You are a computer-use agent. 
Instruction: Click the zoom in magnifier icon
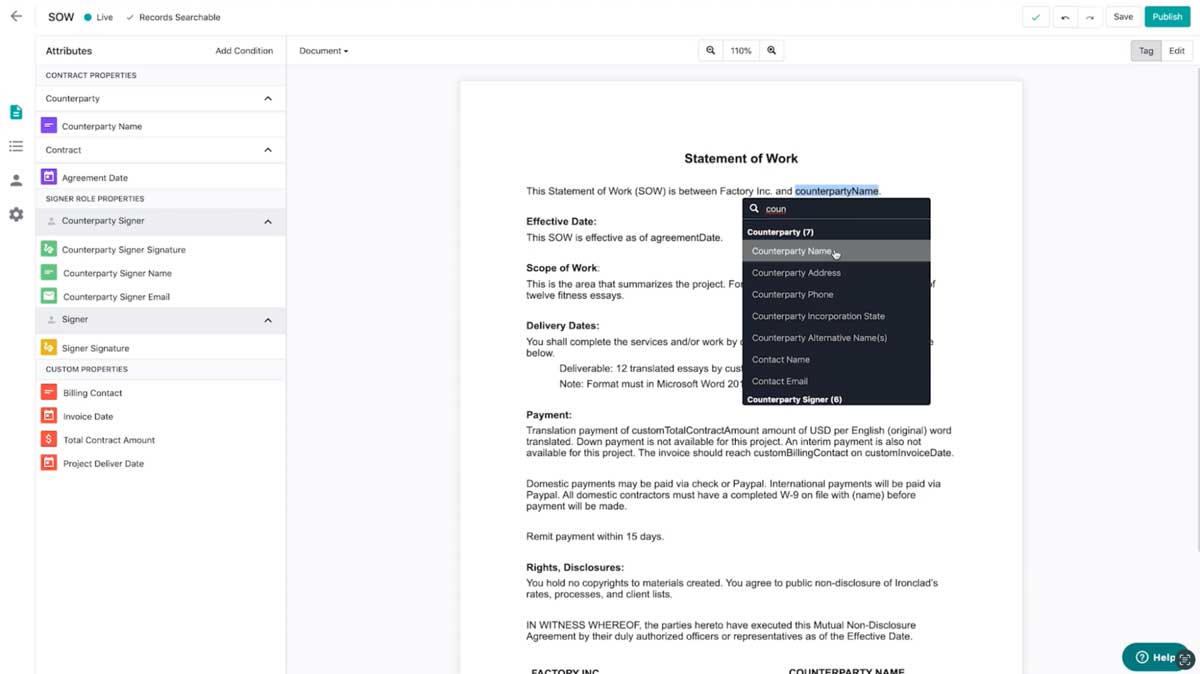click(769, 50)
